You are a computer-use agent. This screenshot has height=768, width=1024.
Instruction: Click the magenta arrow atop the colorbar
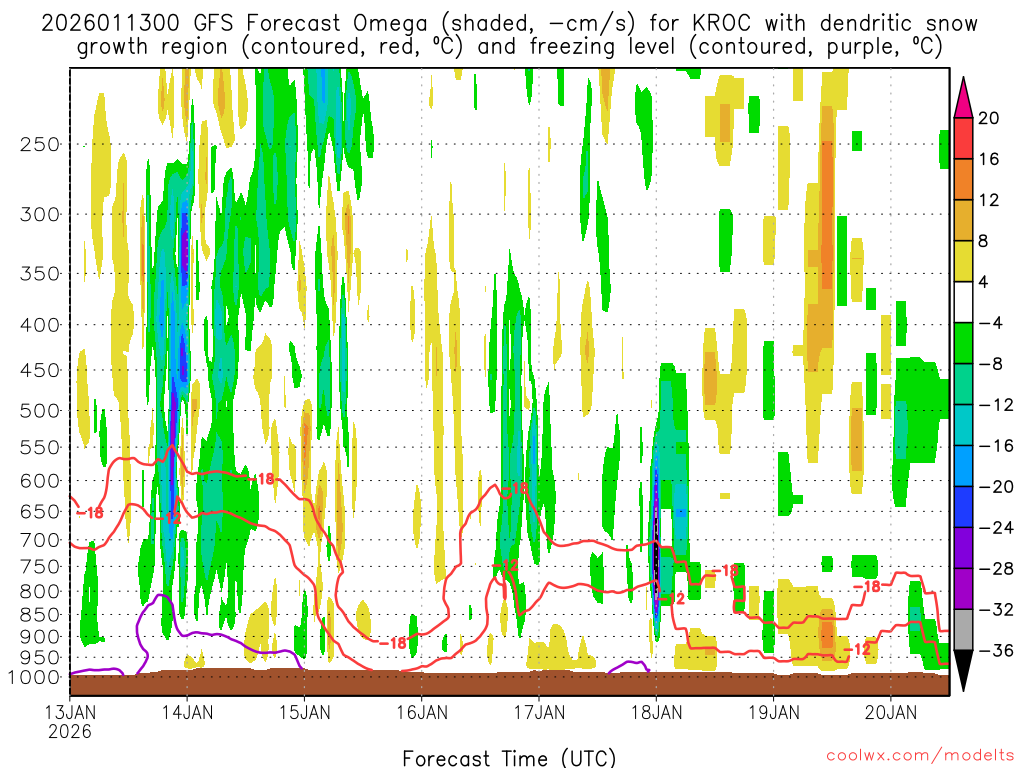tap(963, 98)
